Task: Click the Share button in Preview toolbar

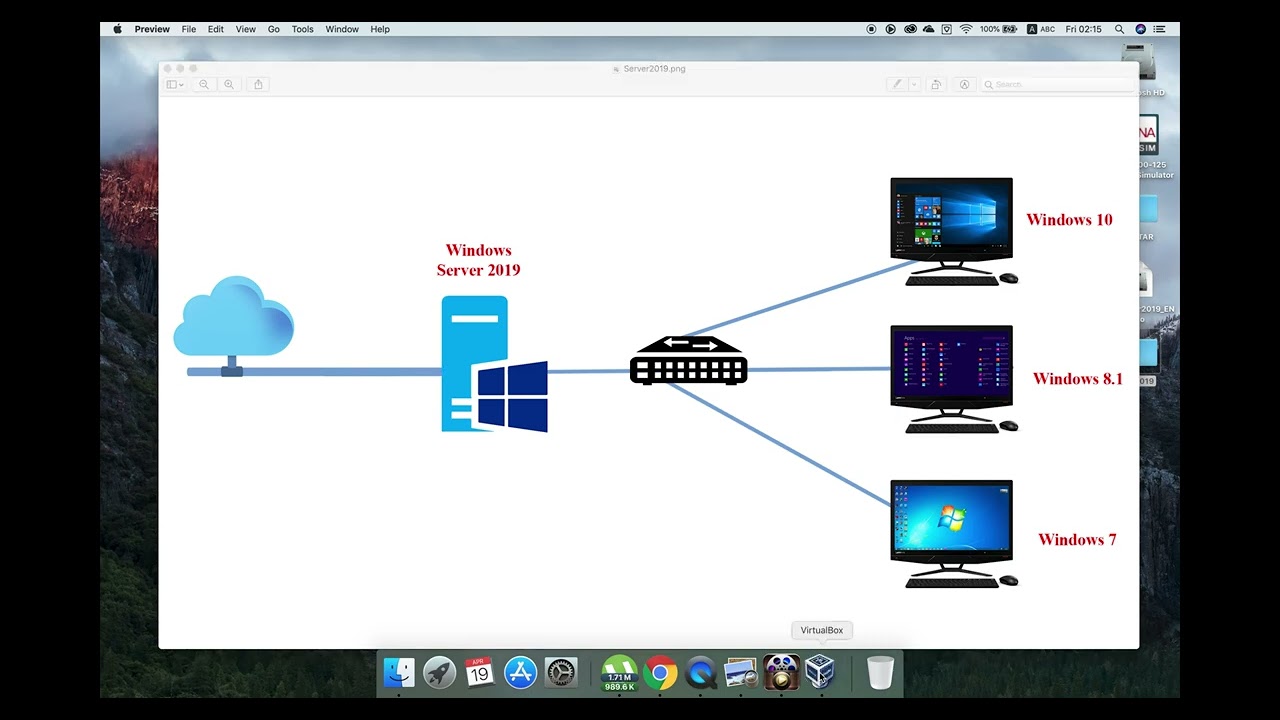Action: [258, 85]
